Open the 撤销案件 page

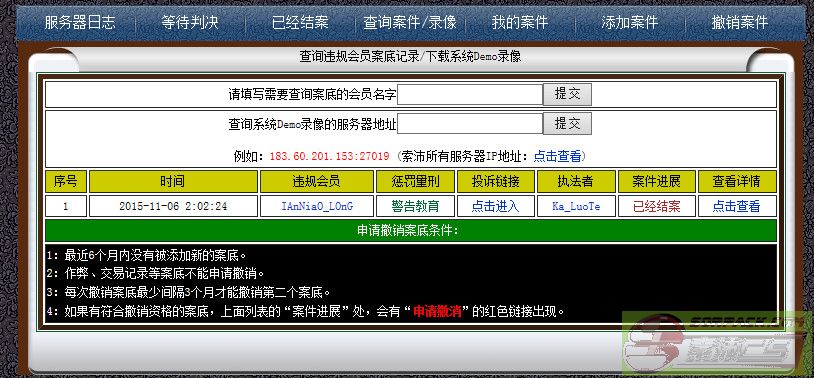(x=739, y=22)
